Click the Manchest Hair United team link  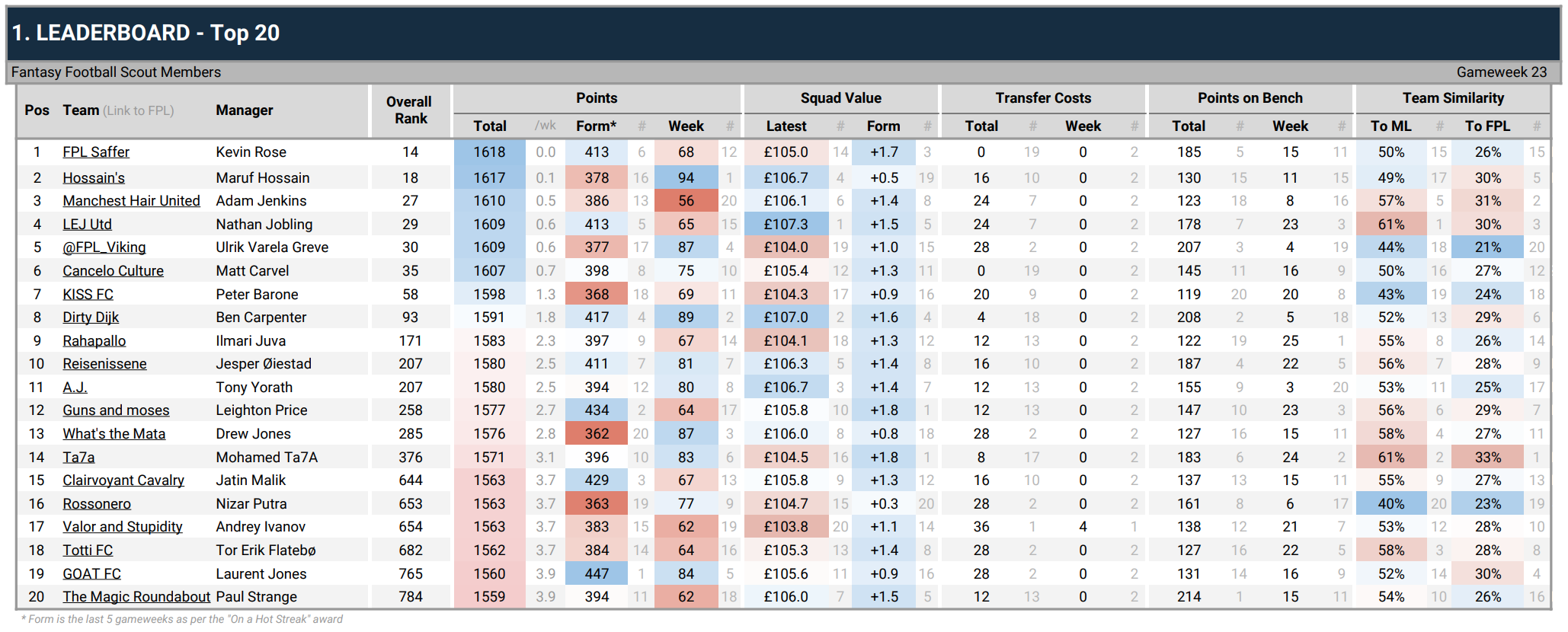pyautogui.click(x=131, y=201)
